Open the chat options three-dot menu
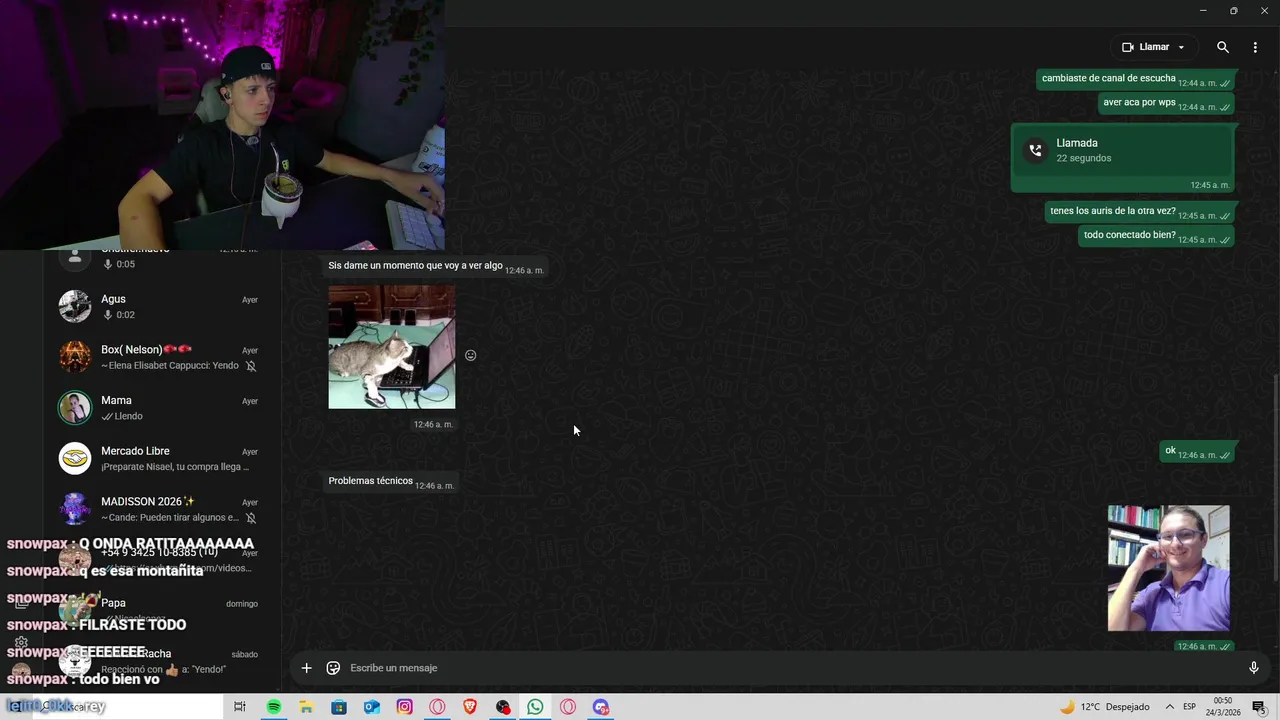1280x720 pixels. (x=1255, y=47)
